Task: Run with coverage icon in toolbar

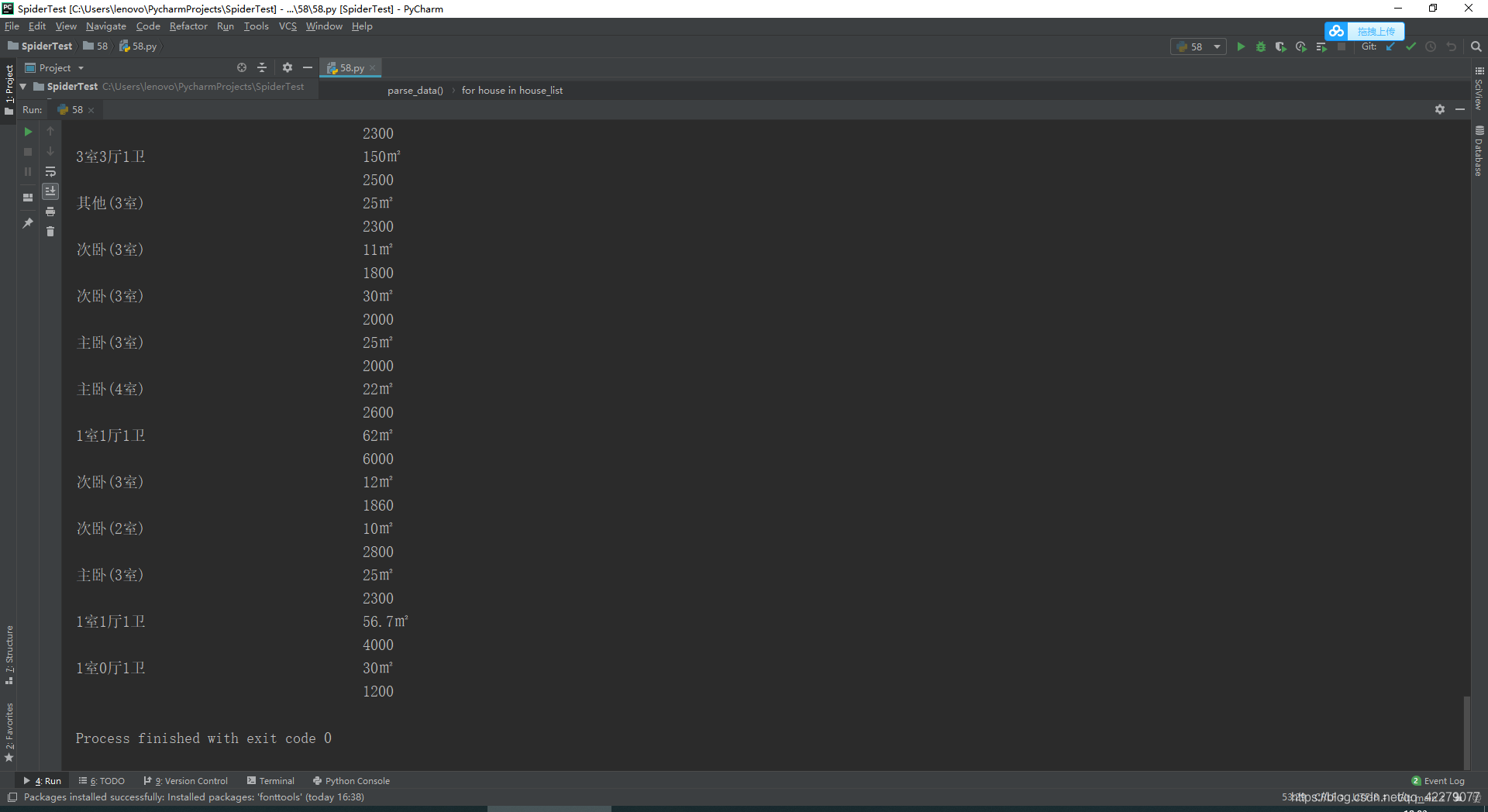Action: (x=1281, y=46)
